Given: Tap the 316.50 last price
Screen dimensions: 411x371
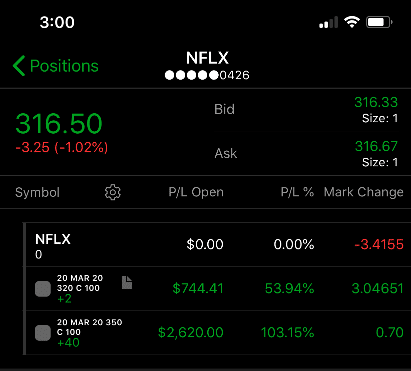Looking at the screenshot, I should click(x=59, y=124).
